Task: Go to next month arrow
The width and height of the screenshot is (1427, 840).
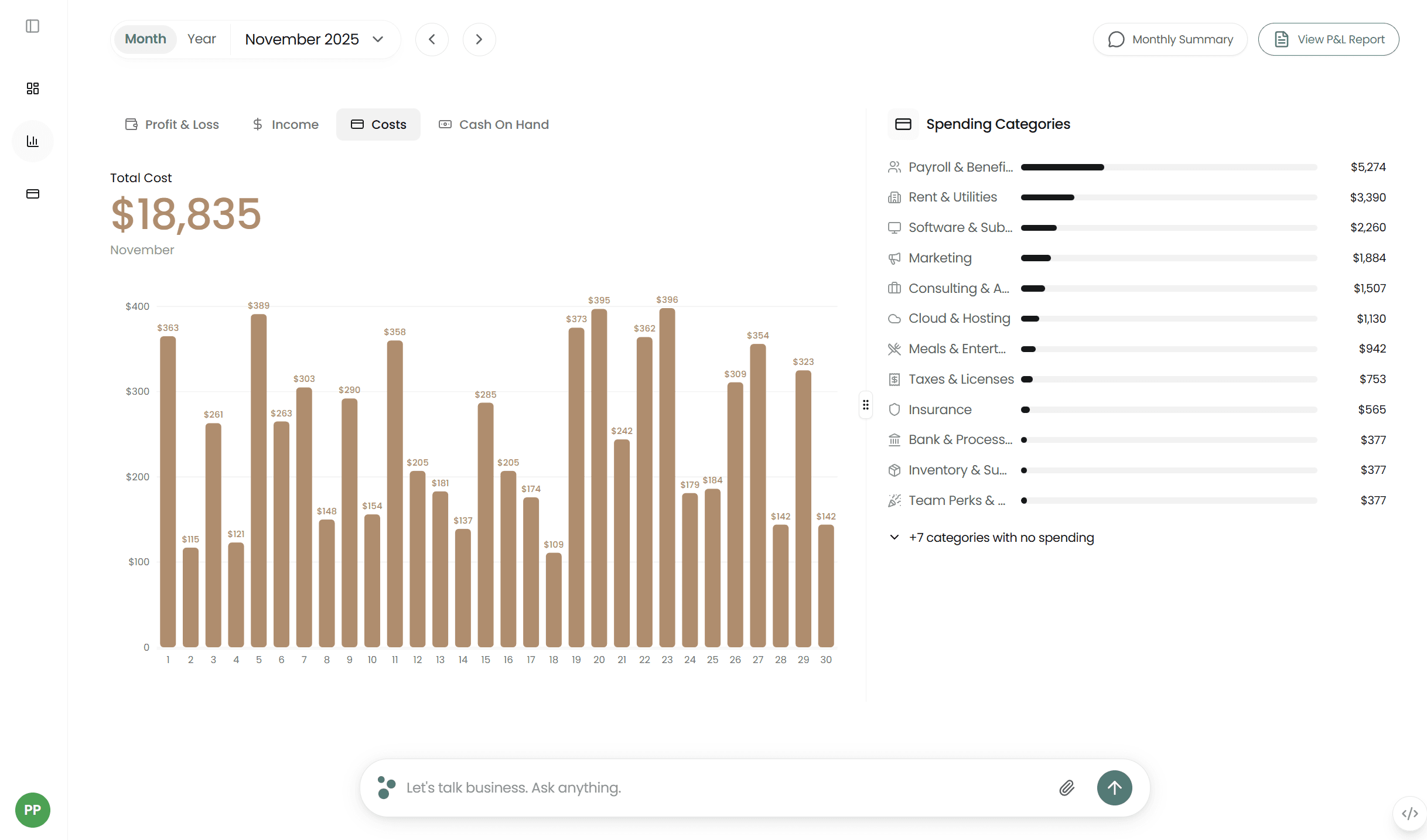Action: pos(479,39)
